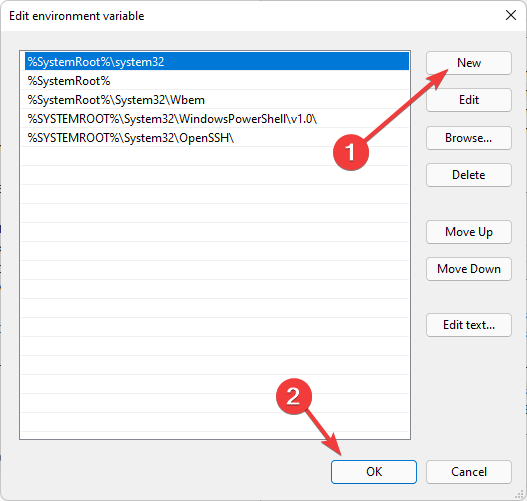Click the Edit button
This screenshot has height=501, width=527.
click(x=469, y=100)
